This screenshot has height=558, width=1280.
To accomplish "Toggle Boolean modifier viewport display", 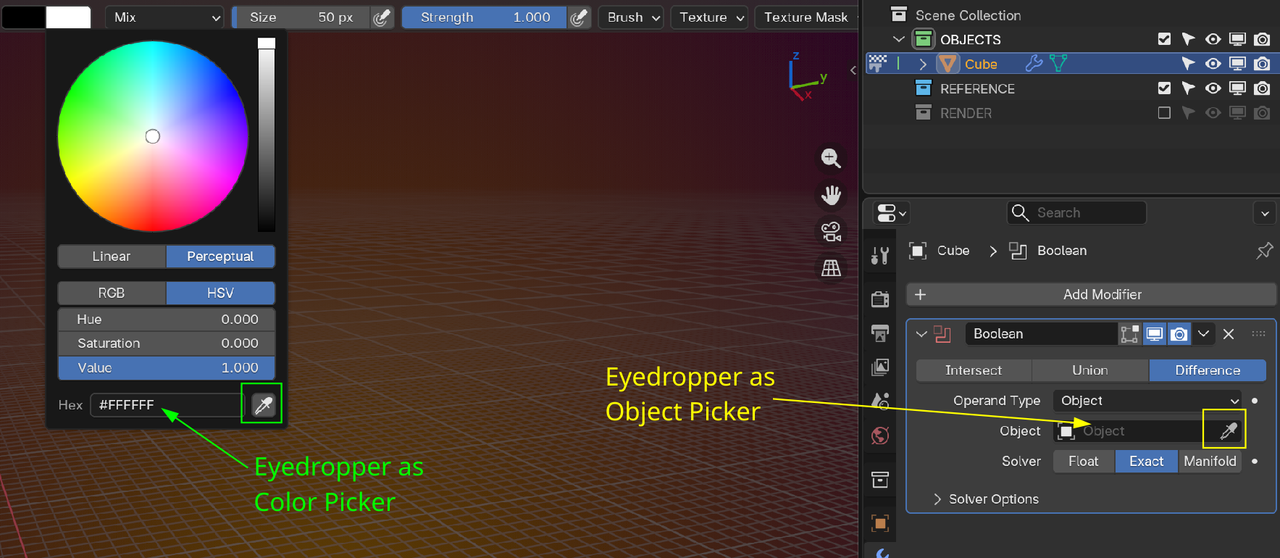I will coord(1155,334).
